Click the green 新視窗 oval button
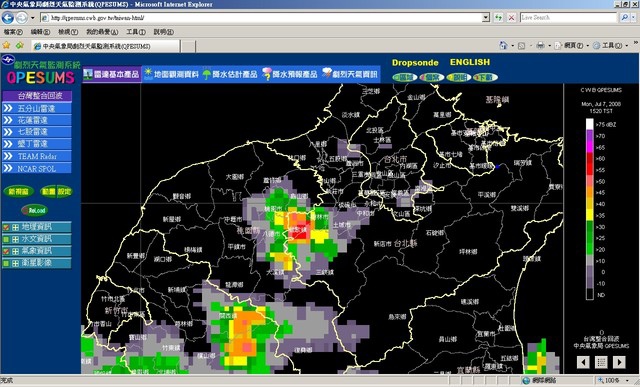 tap(19, 191)
